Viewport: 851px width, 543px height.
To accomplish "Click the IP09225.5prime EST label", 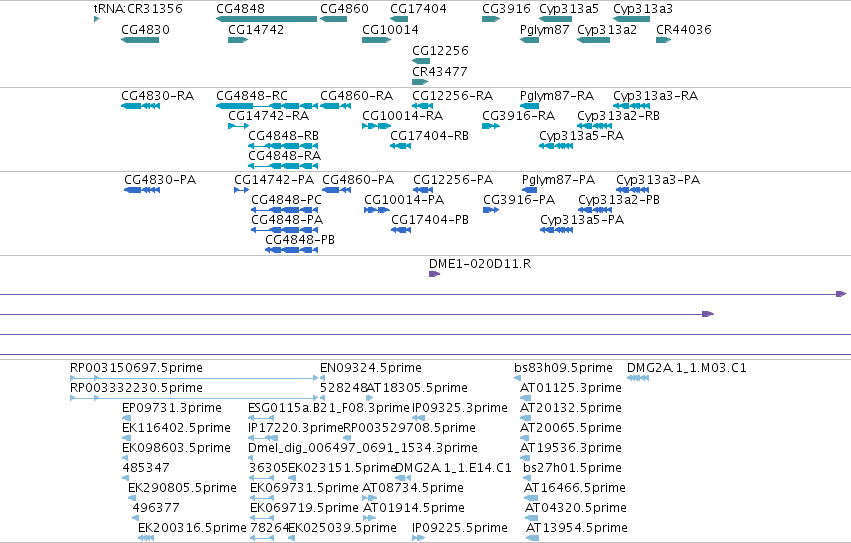I will pos(460,528).
